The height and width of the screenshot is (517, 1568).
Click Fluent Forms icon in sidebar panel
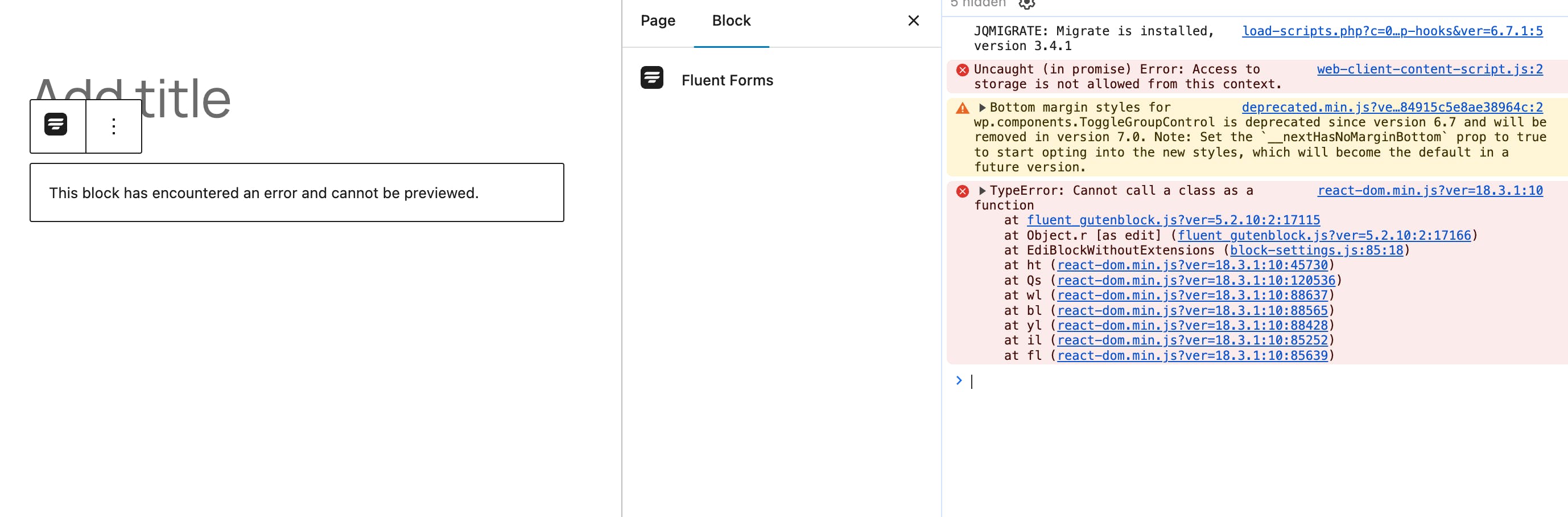[651, 79]
